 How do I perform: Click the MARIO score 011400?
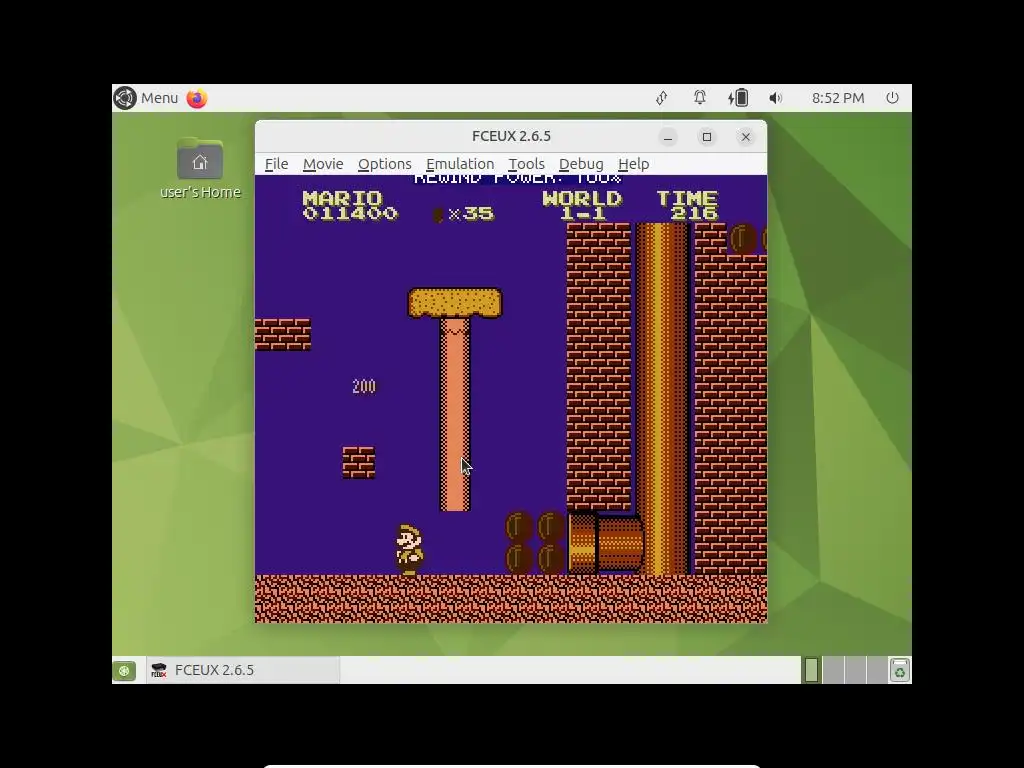point(350,206)
